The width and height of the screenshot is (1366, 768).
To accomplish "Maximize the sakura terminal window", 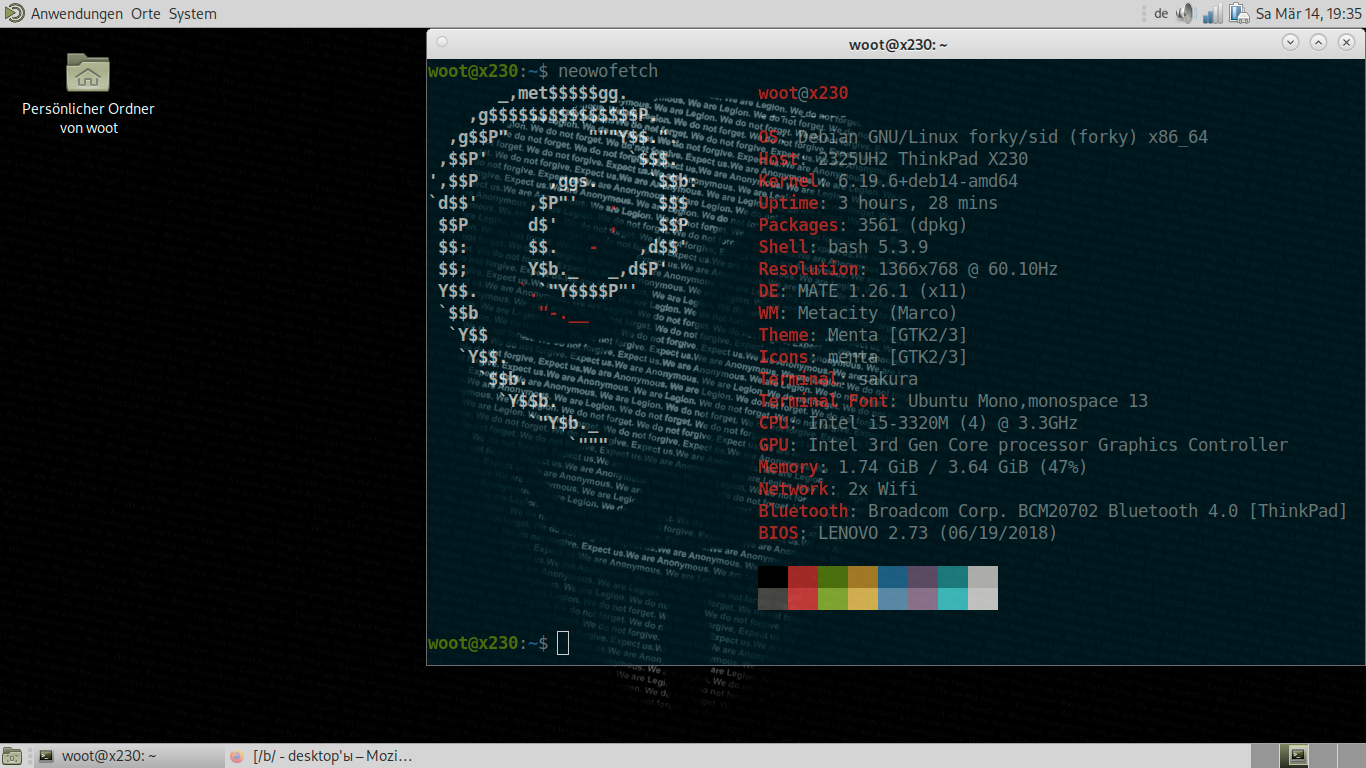I will 1318,42.
